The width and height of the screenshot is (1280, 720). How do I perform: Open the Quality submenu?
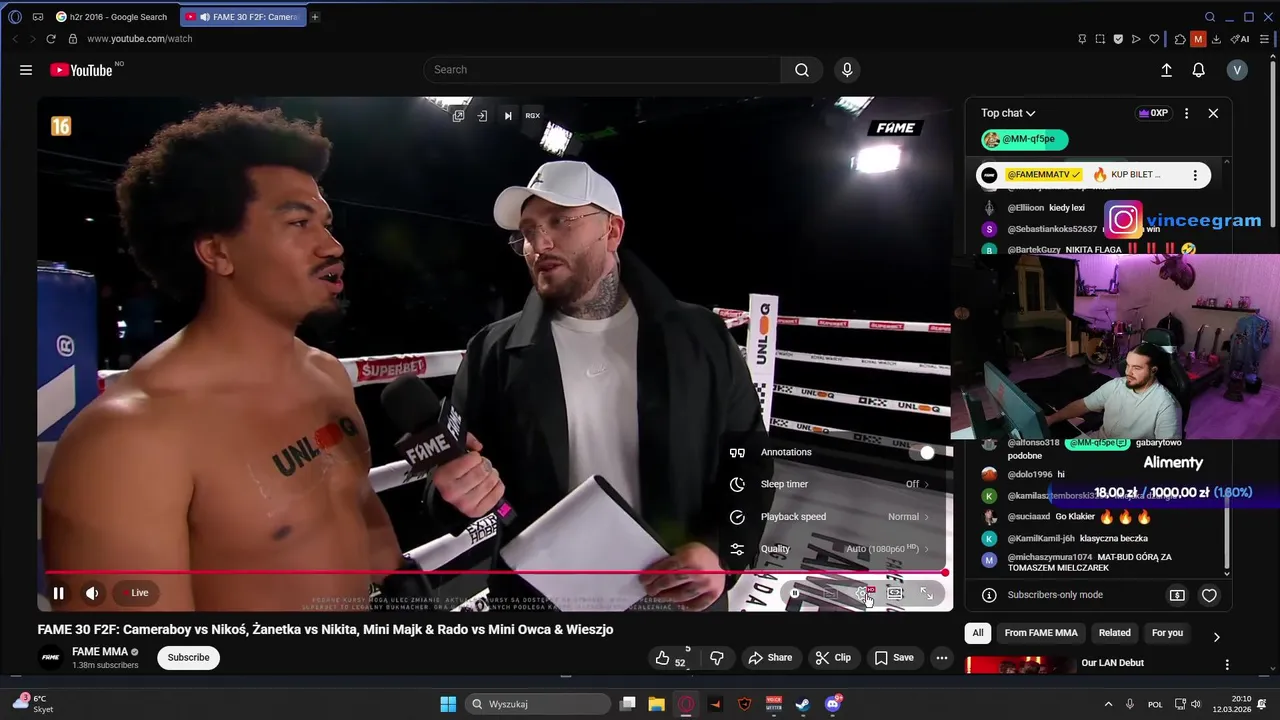point(832,549)
